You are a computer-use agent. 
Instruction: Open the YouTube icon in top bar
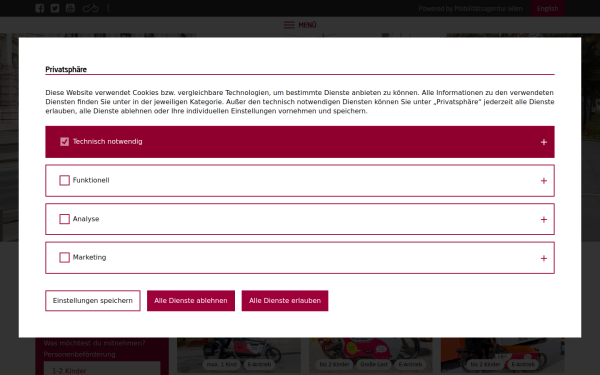(70, 8)
